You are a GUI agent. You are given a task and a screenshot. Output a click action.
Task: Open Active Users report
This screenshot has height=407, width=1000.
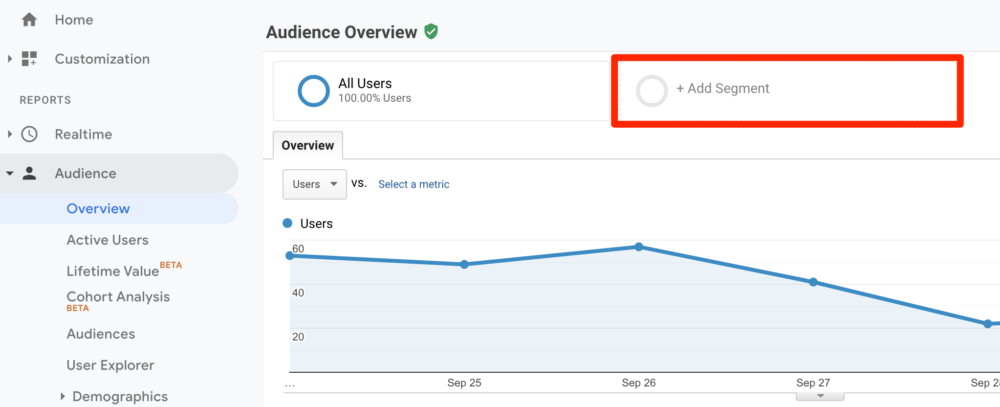[x=107, y=240]
